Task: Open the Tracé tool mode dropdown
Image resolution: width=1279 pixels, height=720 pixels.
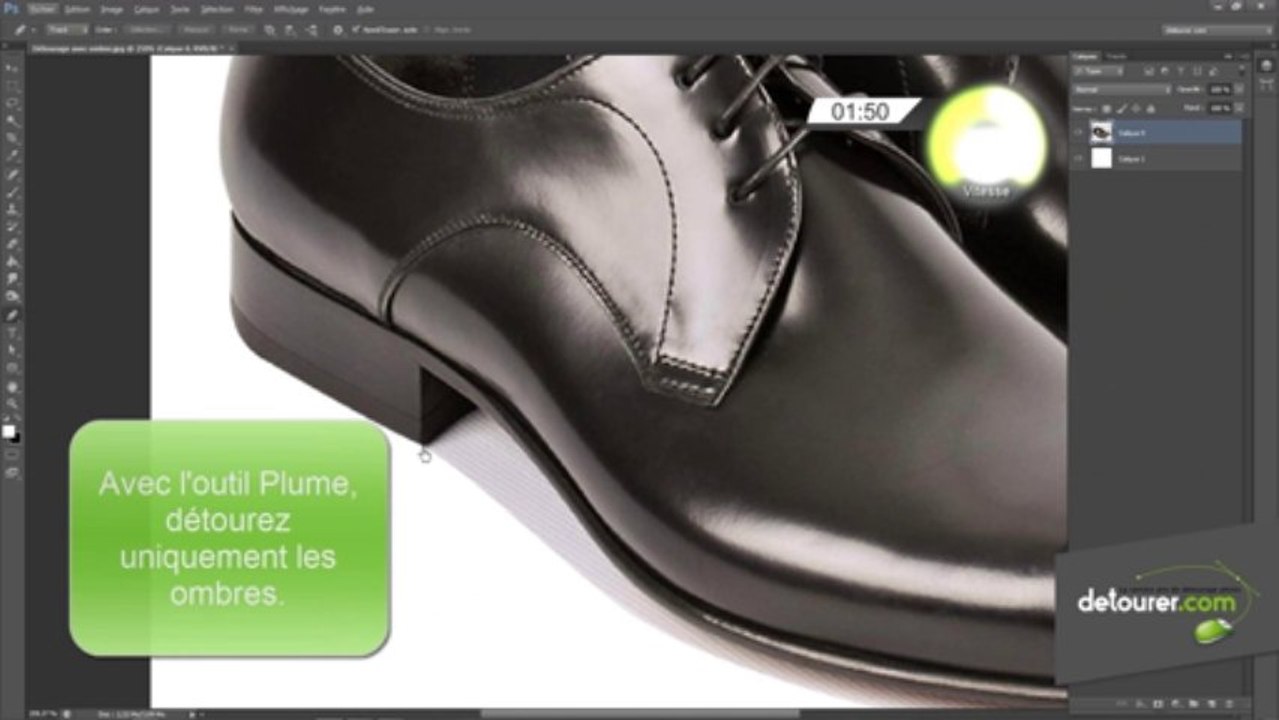Action: tap(67, 30)
